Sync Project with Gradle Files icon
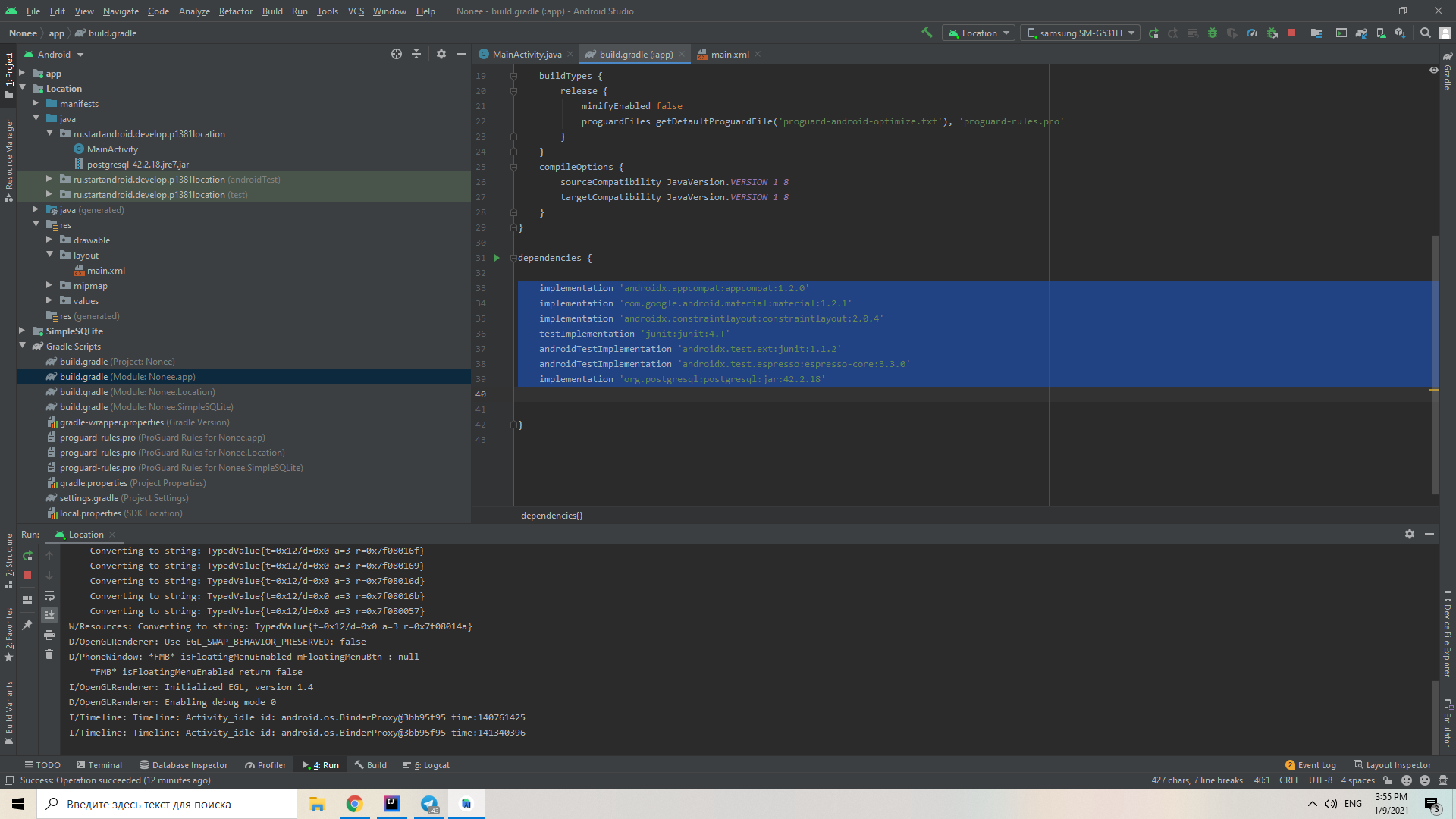1456x819 pixels. pyautogui.click(x=1361, y=33)
